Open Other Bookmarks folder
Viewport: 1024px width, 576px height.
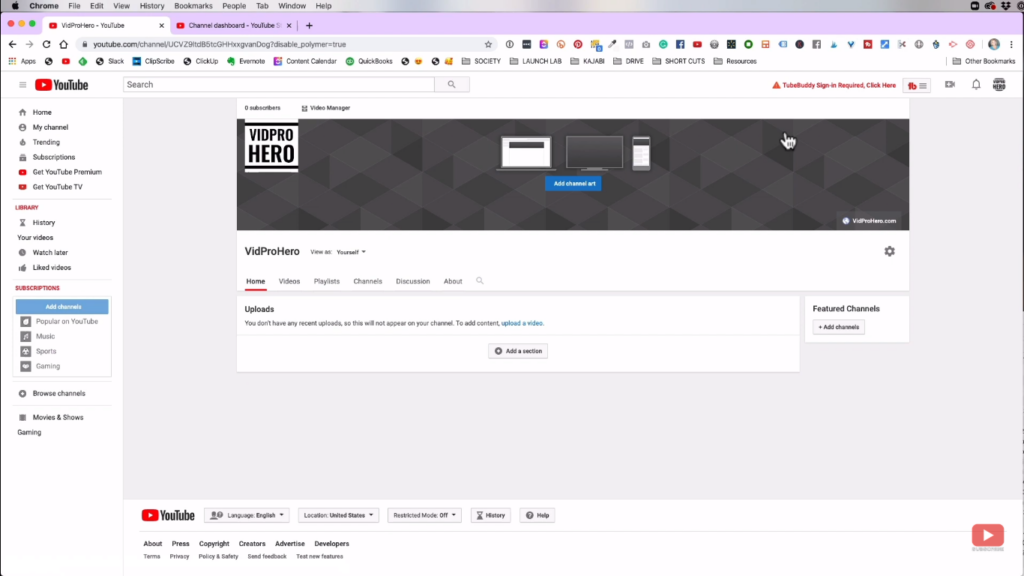point(984,61)
